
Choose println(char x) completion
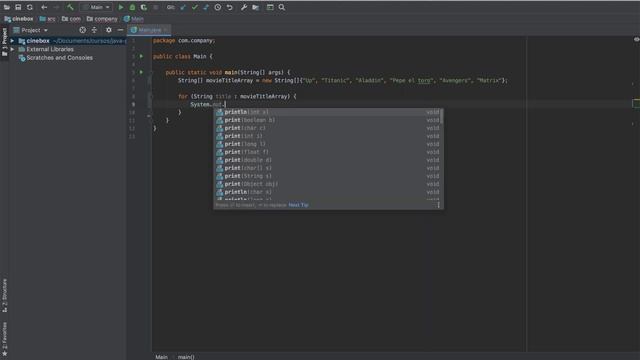(328, 192)
